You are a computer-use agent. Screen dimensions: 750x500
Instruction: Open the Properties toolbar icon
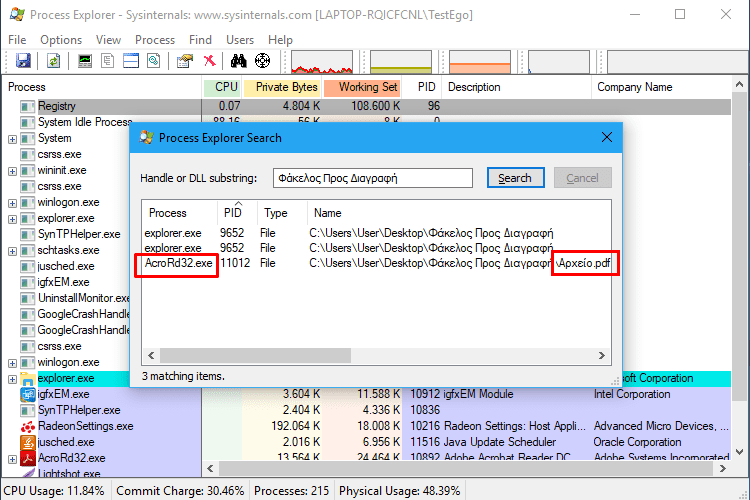point(185,61)
